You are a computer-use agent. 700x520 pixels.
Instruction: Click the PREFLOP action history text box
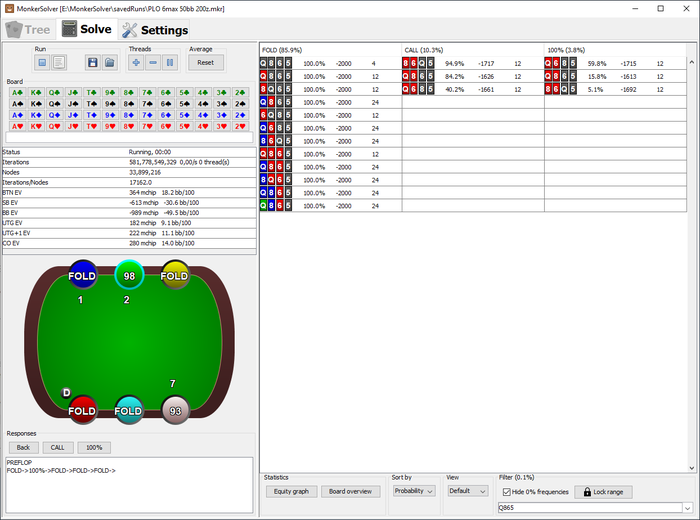[129, 485]
